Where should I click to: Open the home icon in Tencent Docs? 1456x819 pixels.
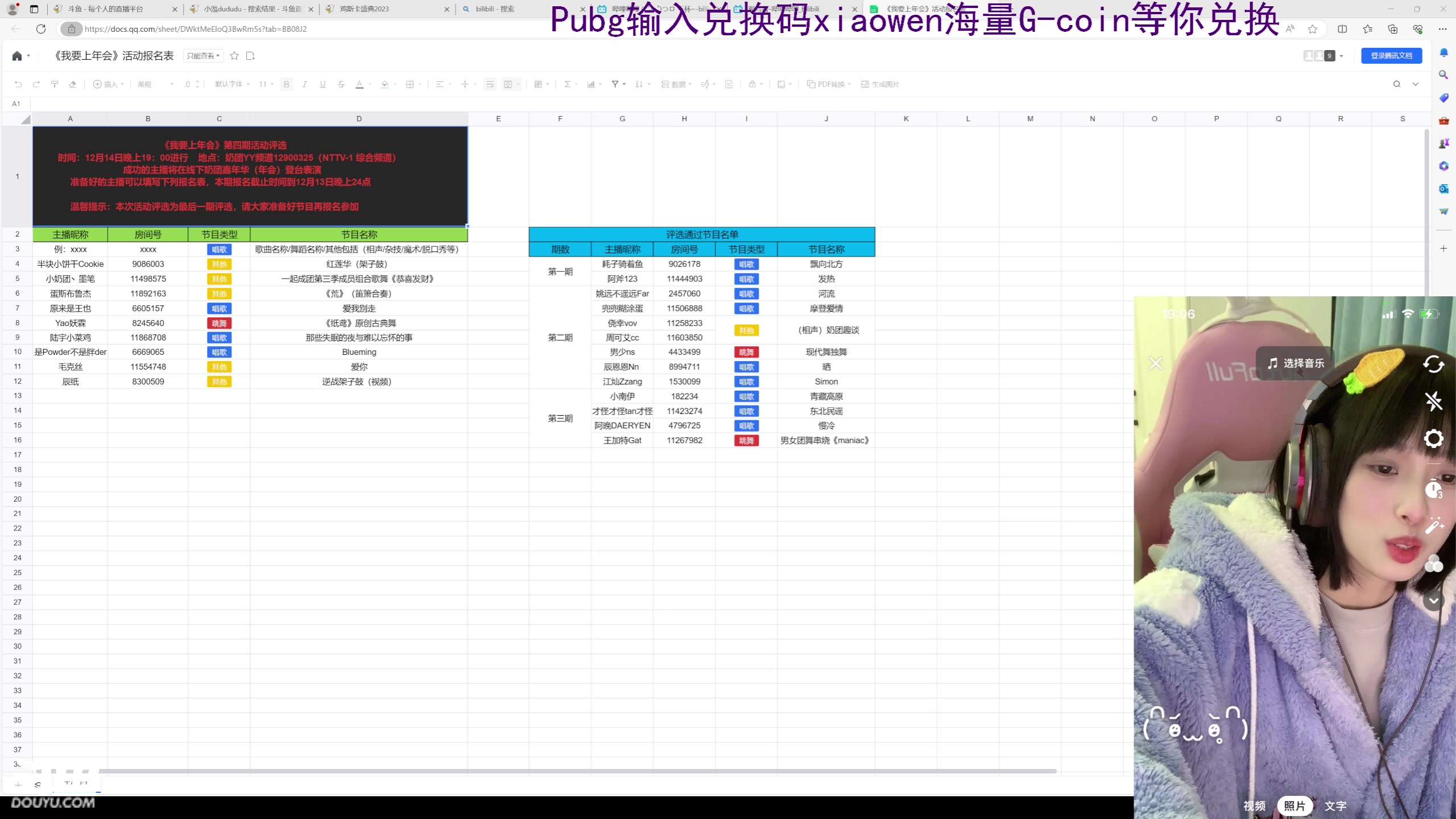[x=17, y=56]
